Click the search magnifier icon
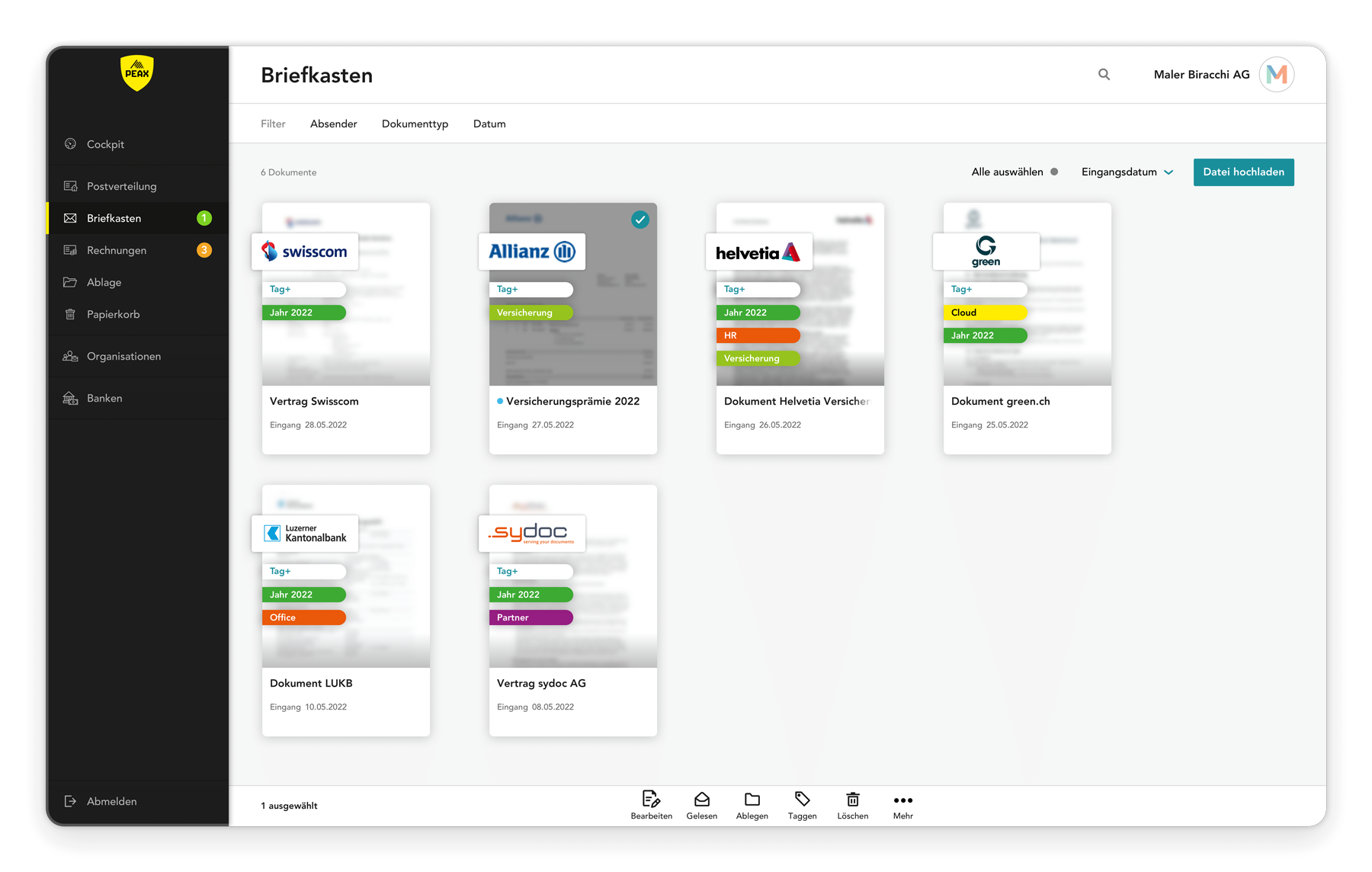The height and width of the screenshot is (872, 1372). pos(1104,75)
